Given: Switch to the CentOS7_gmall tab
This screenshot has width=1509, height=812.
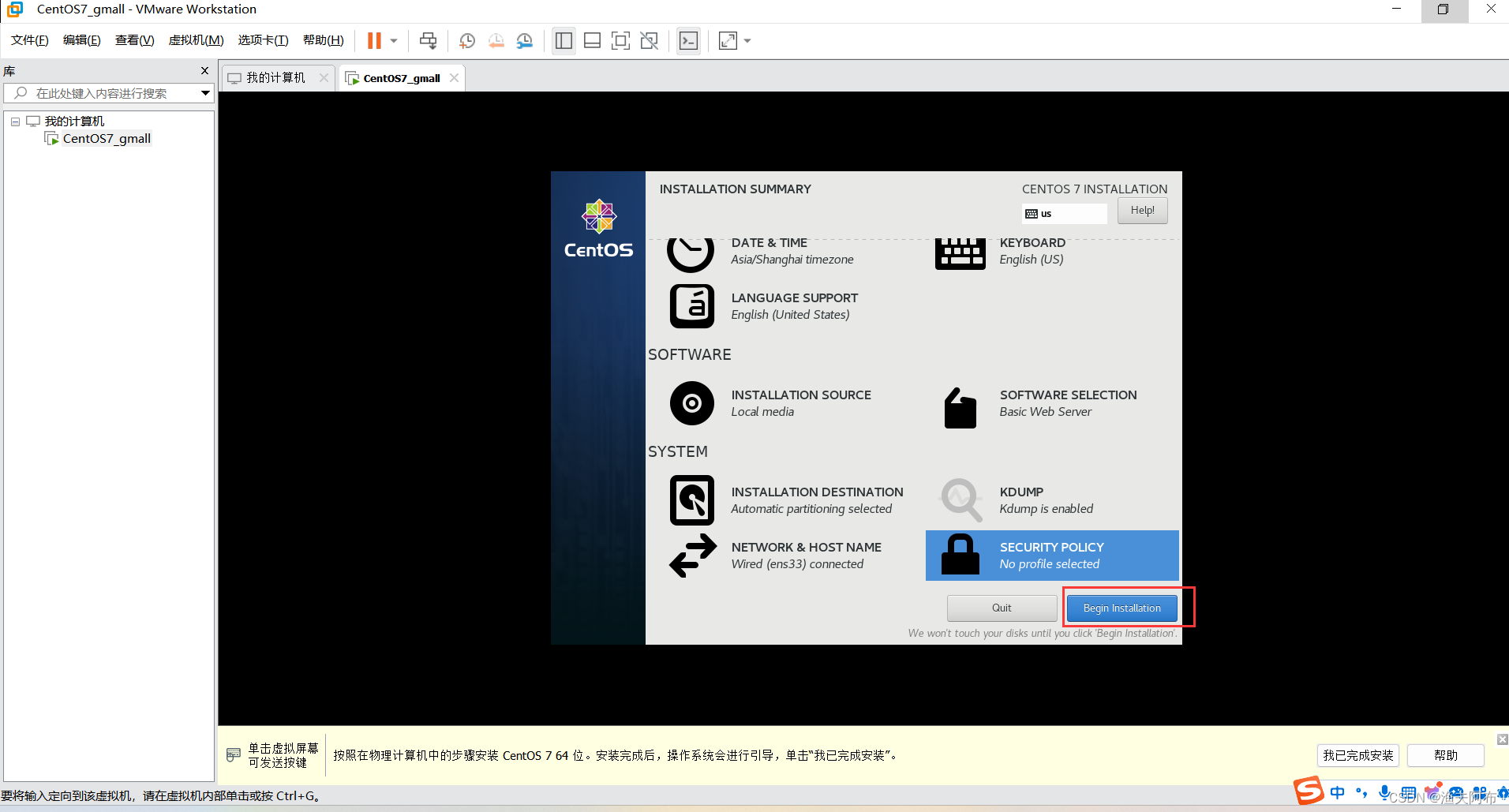Looking at the screenshot, I should tap(402, 77).
